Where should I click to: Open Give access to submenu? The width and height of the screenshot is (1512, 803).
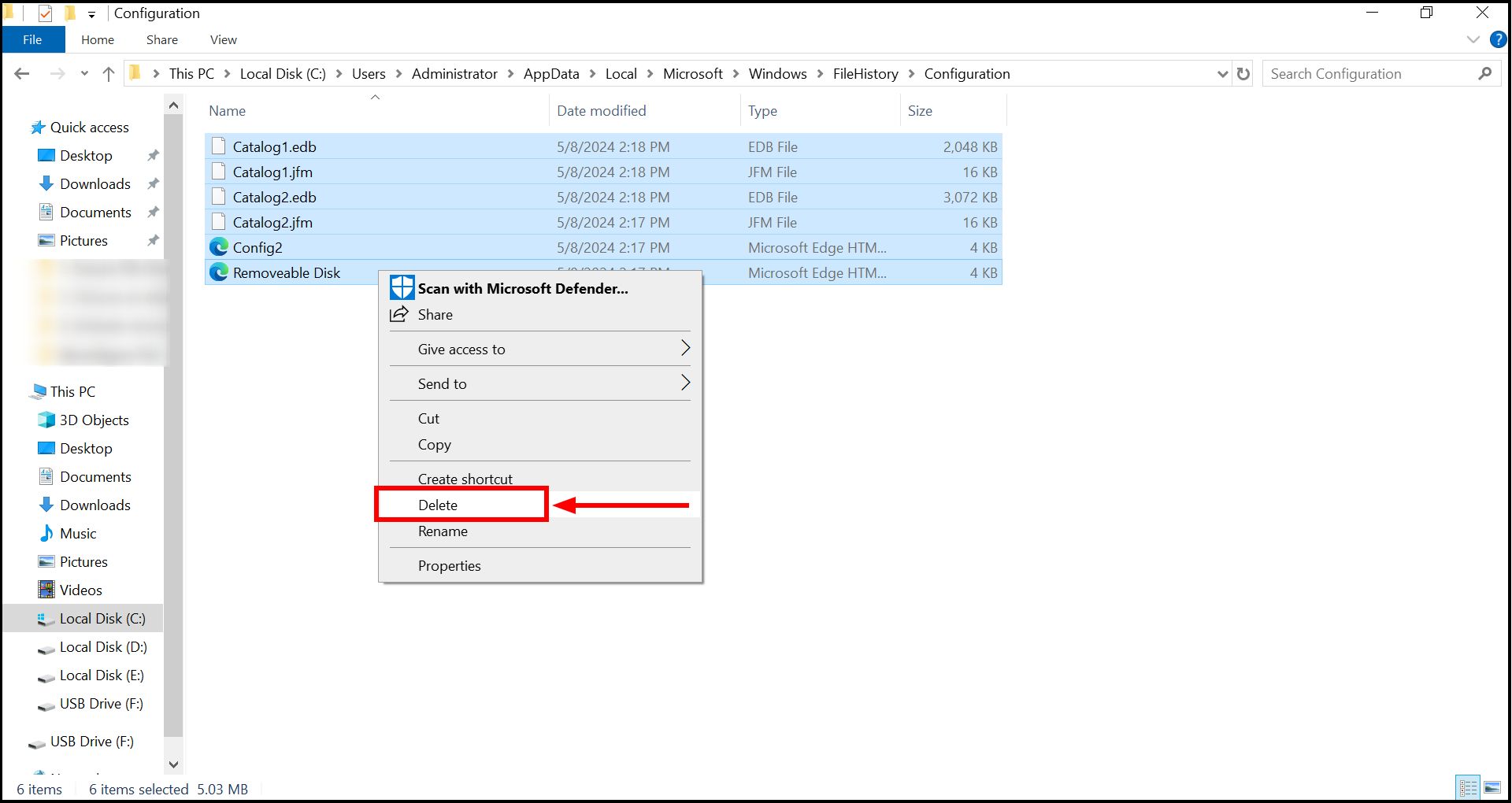click(540, 349)
